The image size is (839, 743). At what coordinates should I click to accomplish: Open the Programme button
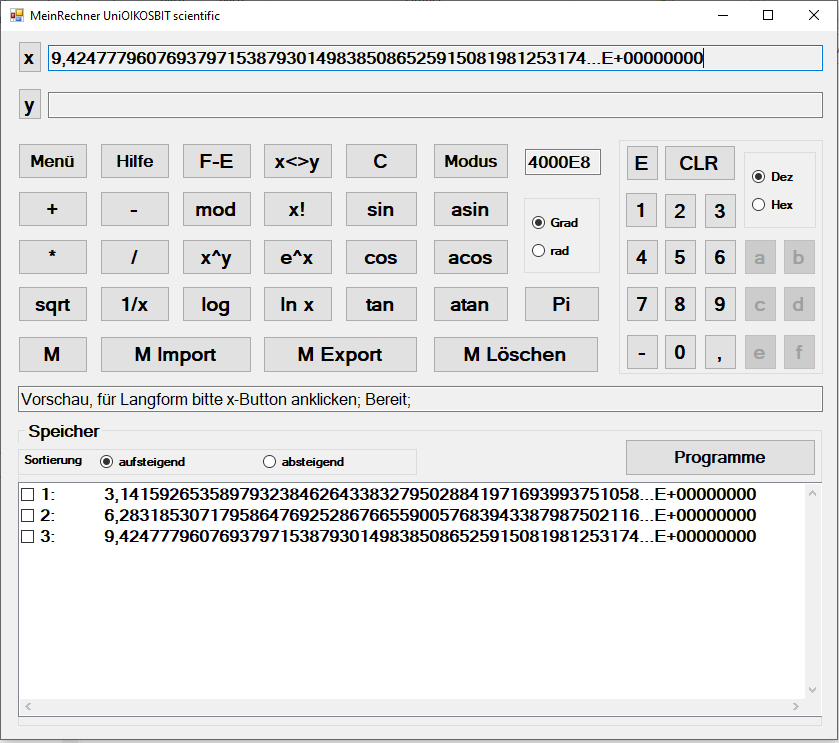[719, 457]
